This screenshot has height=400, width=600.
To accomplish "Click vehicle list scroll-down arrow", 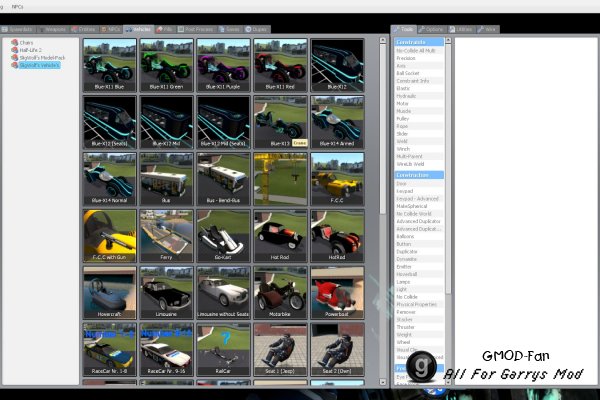I will coord(383,382).
